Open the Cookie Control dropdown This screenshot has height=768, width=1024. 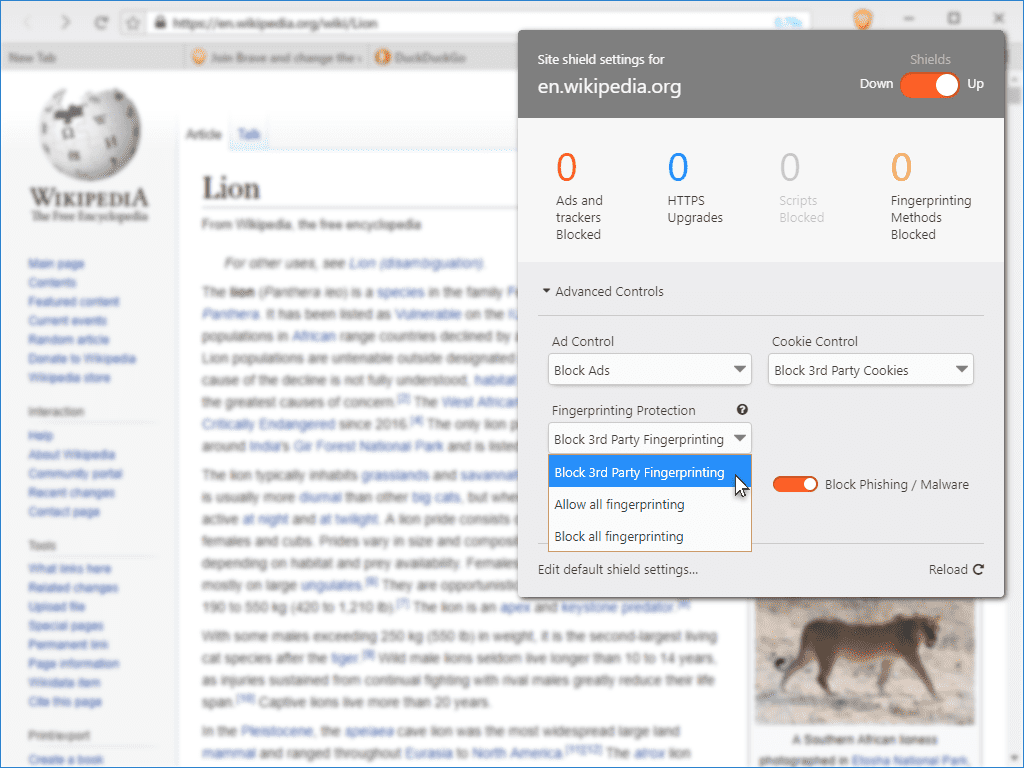(x=871, y=370)
